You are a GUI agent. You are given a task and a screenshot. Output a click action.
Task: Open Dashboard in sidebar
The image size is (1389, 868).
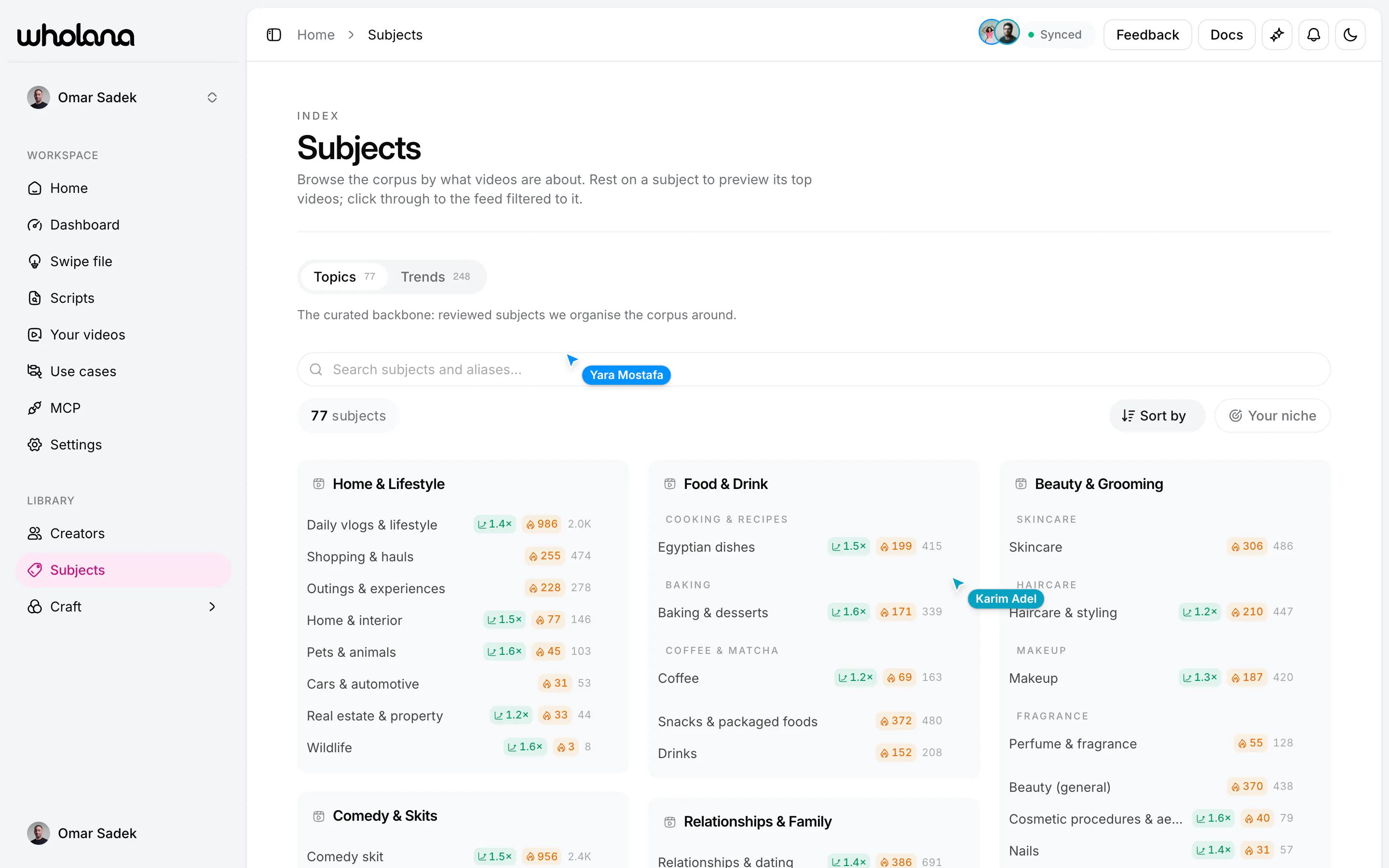point(123,225)
